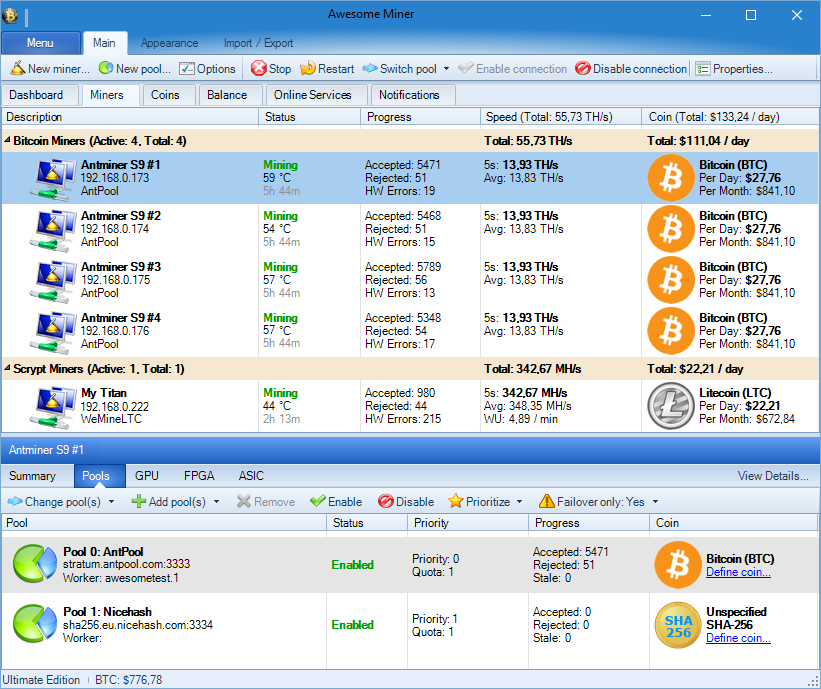Click Change pool(s) arrow icon
This screenshot has width=821, height=689.
click(15, 502)
